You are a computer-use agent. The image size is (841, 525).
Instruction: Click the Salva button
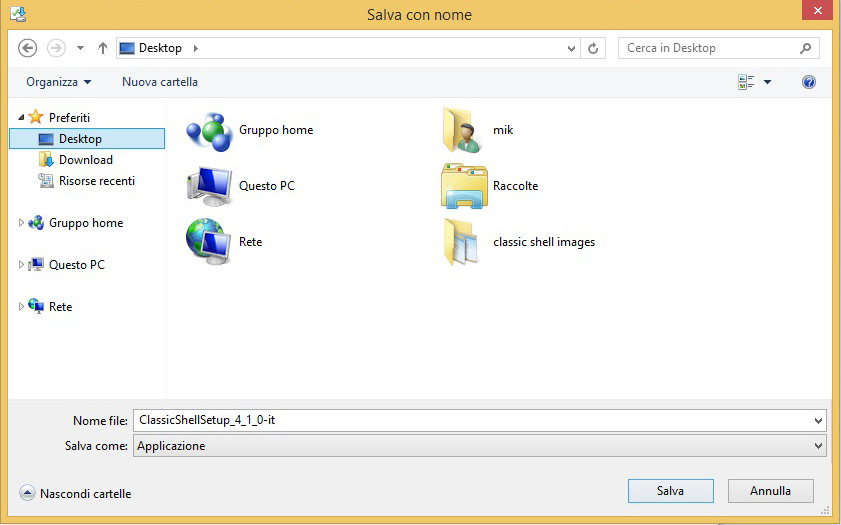click(670, 491)
